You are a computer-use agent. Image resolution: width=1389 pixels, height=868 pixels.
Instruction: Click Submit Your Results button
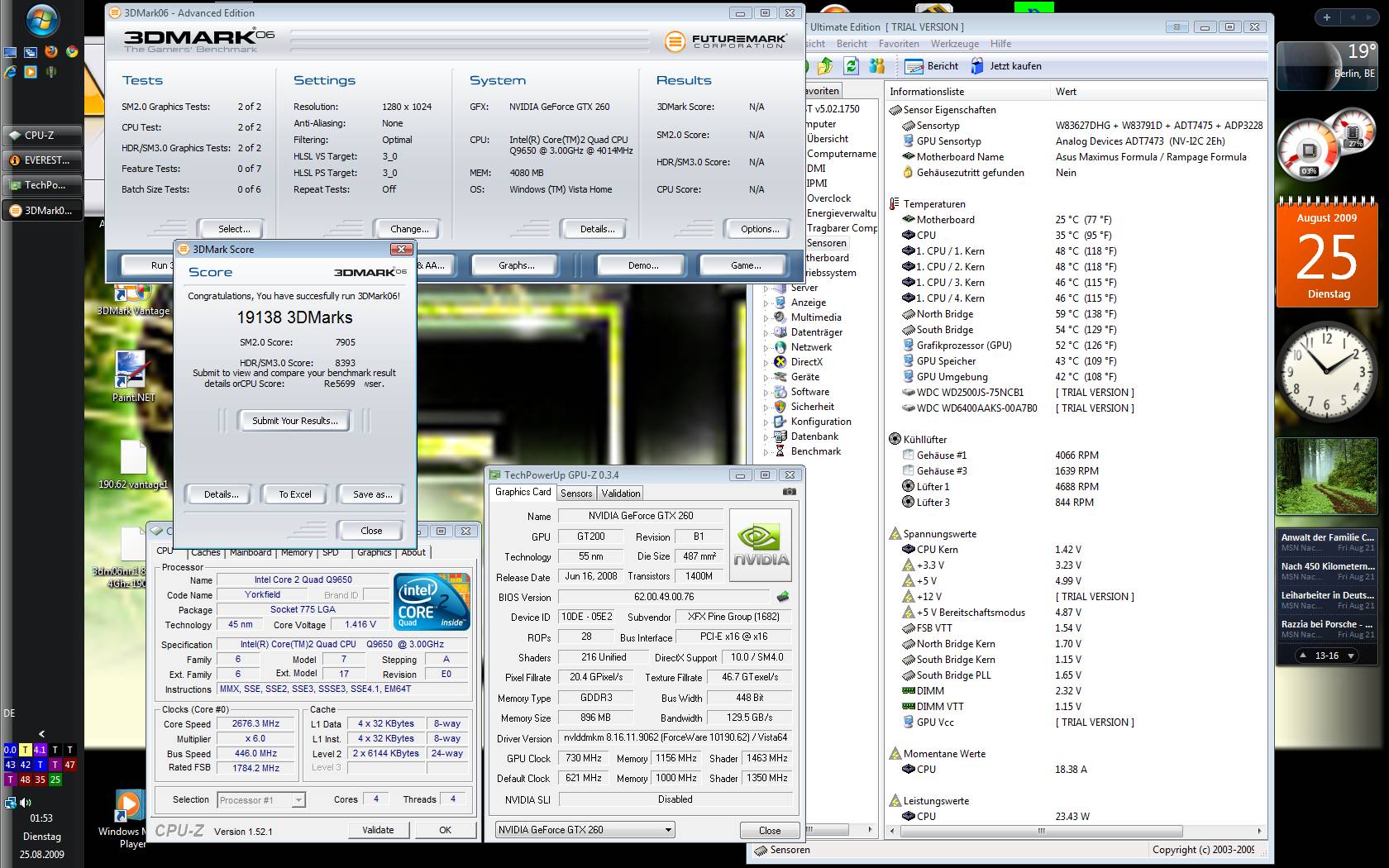[x=295, y=421]
